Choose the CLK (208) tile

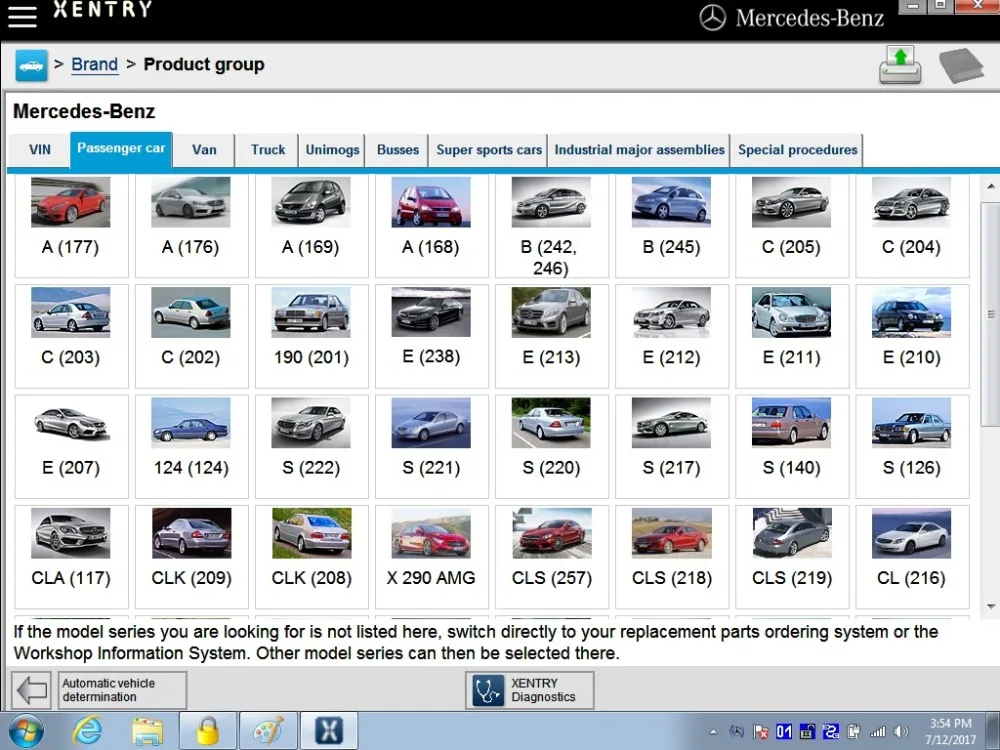tap(311, 557)
